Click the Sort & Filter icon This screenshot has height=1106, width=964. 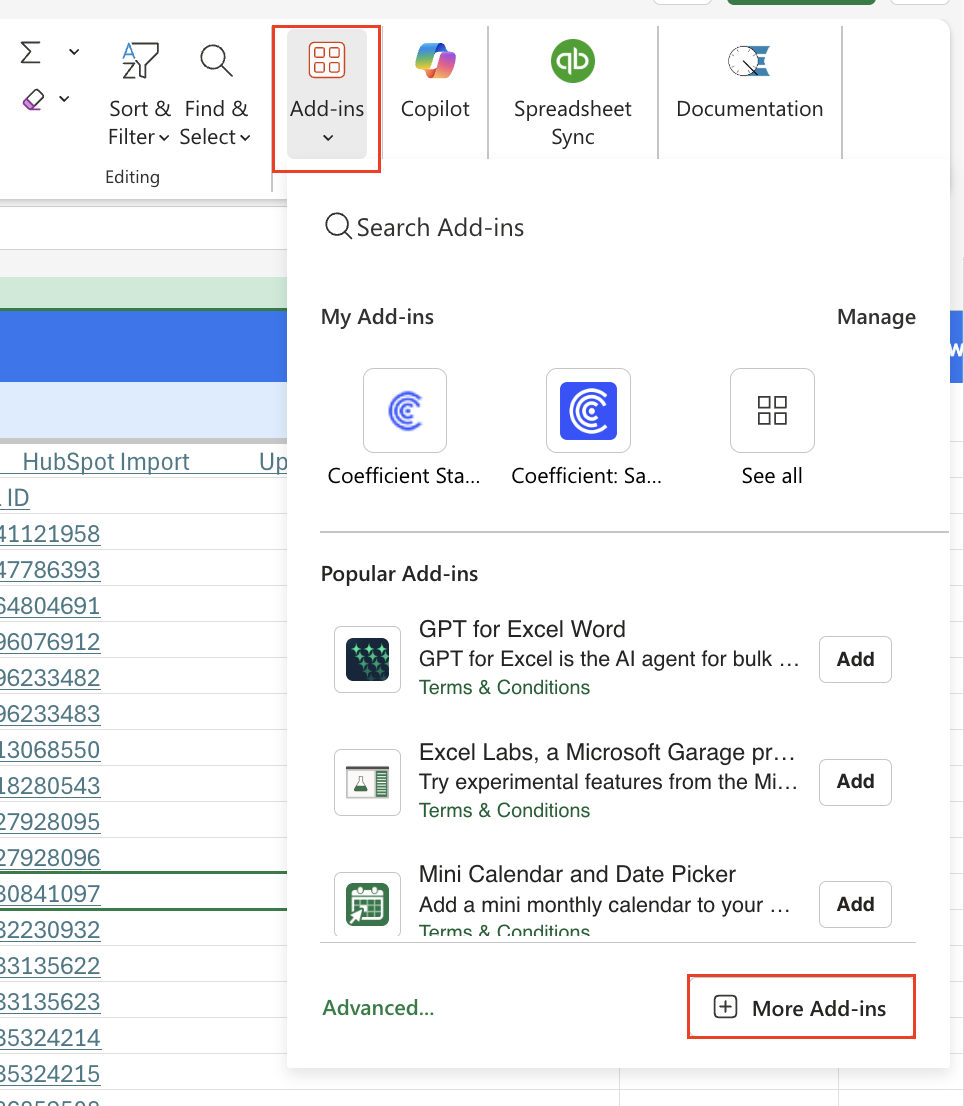pyautogui.click(x=139, y=62)
